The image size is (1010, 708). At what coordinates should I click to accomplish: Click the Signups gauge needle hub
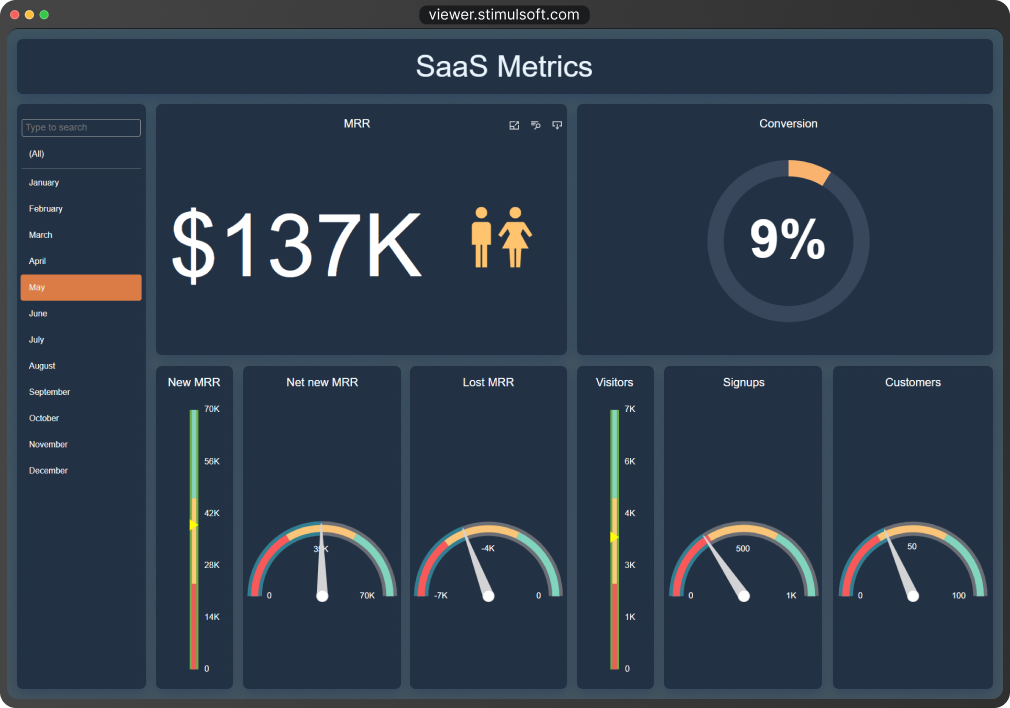click(x=743, y=596)
